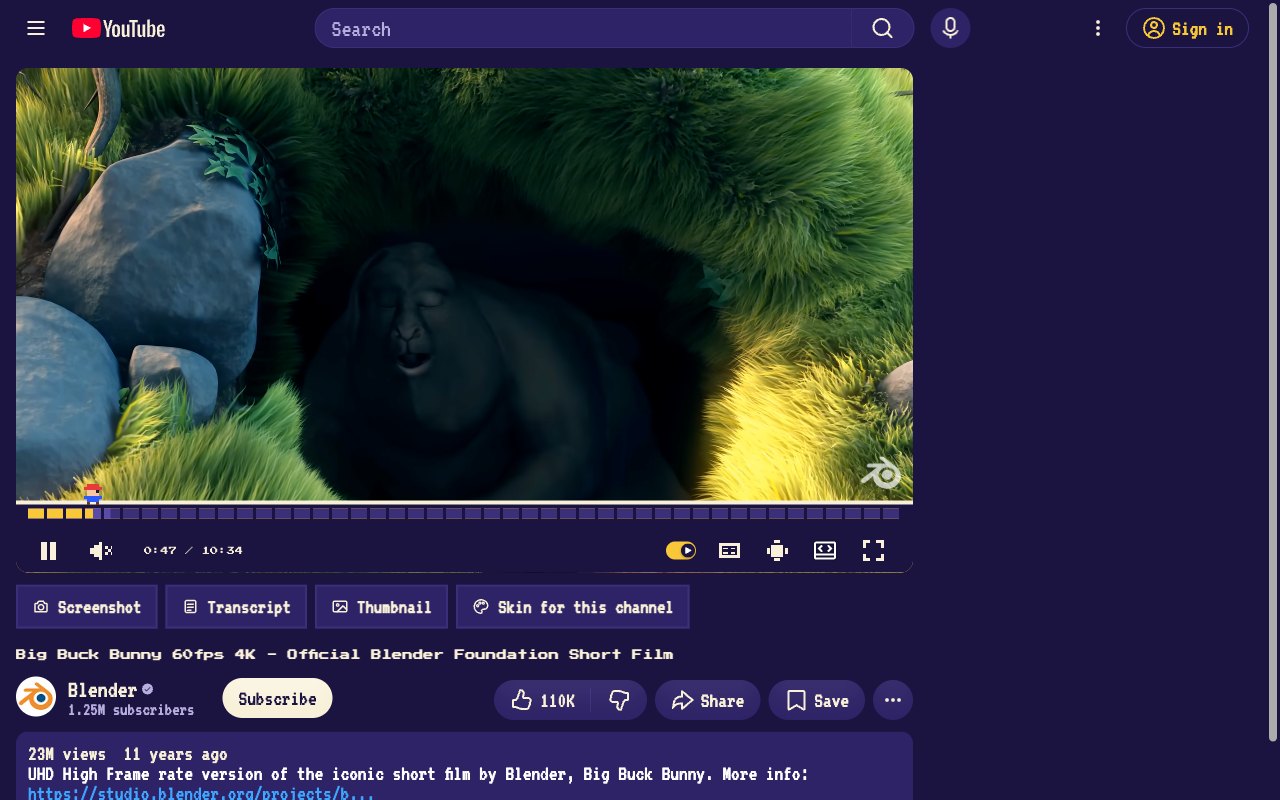Like the video with 110K likes

pyautogui.click(x=542, y=700)
